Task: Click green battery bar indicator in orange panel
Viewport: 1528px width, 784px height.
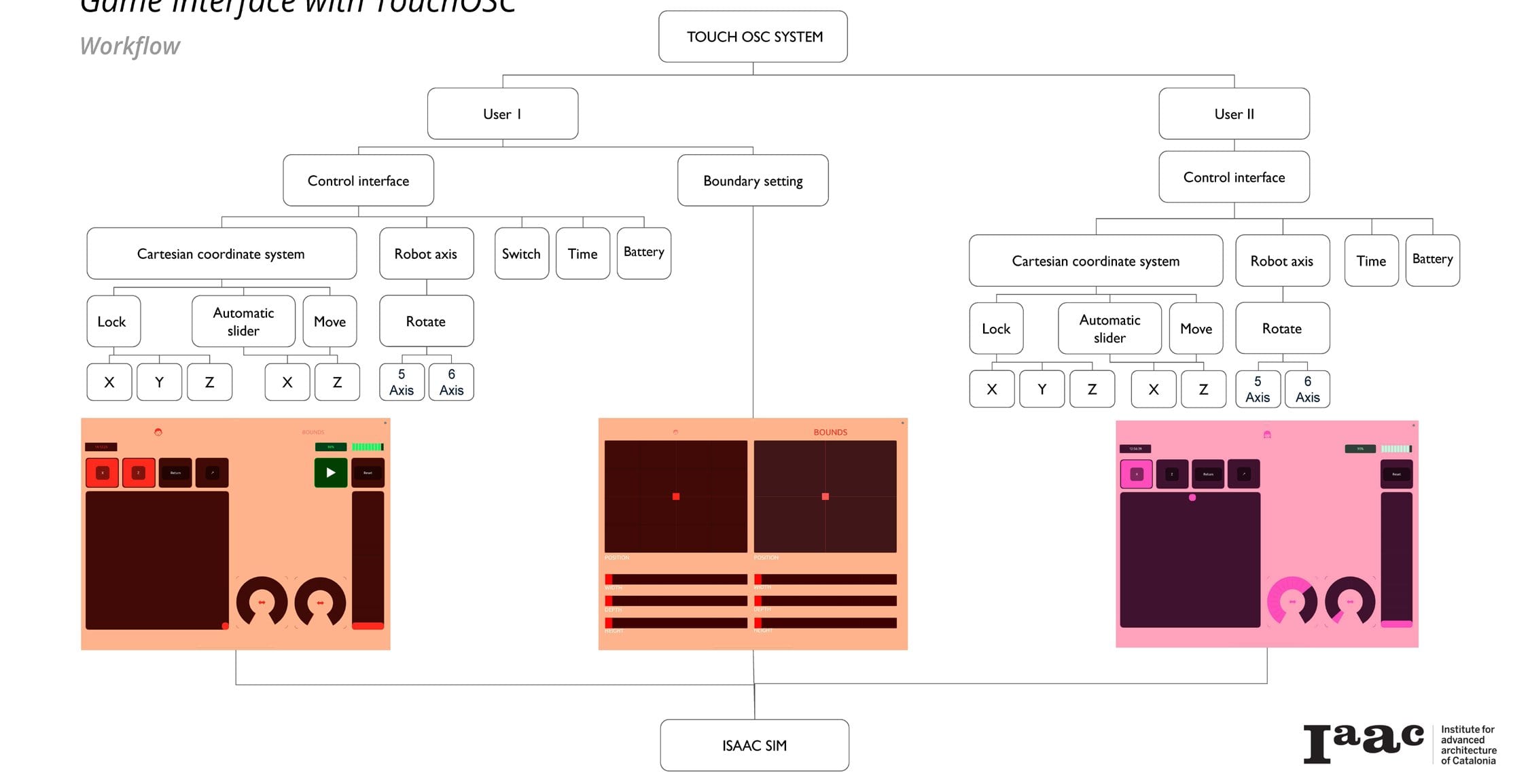Action: coord(368,447)
